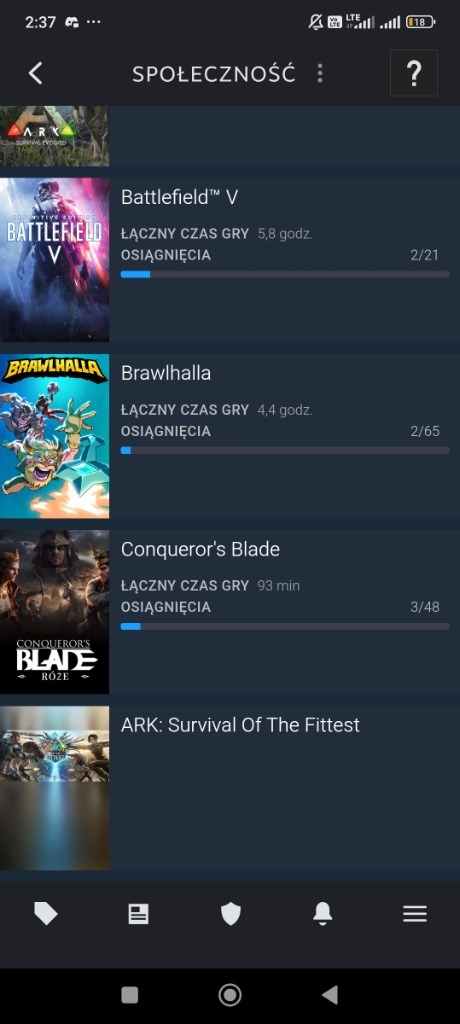Click Battlefield V achievements progress bar

(x=285, y=274)
